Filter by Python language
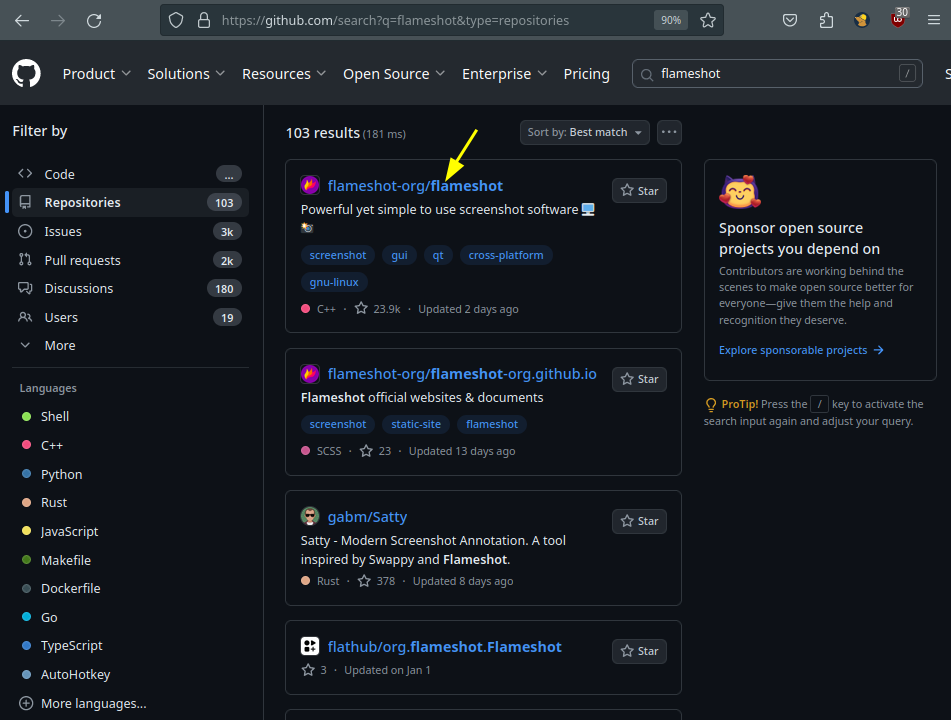 (x=61, y=474)
